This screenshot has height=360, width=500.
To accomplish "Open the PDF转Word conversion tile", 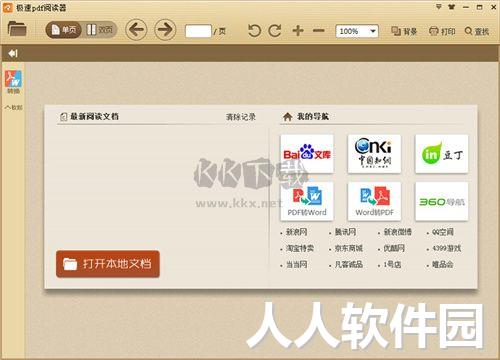I will coord(307,201).
